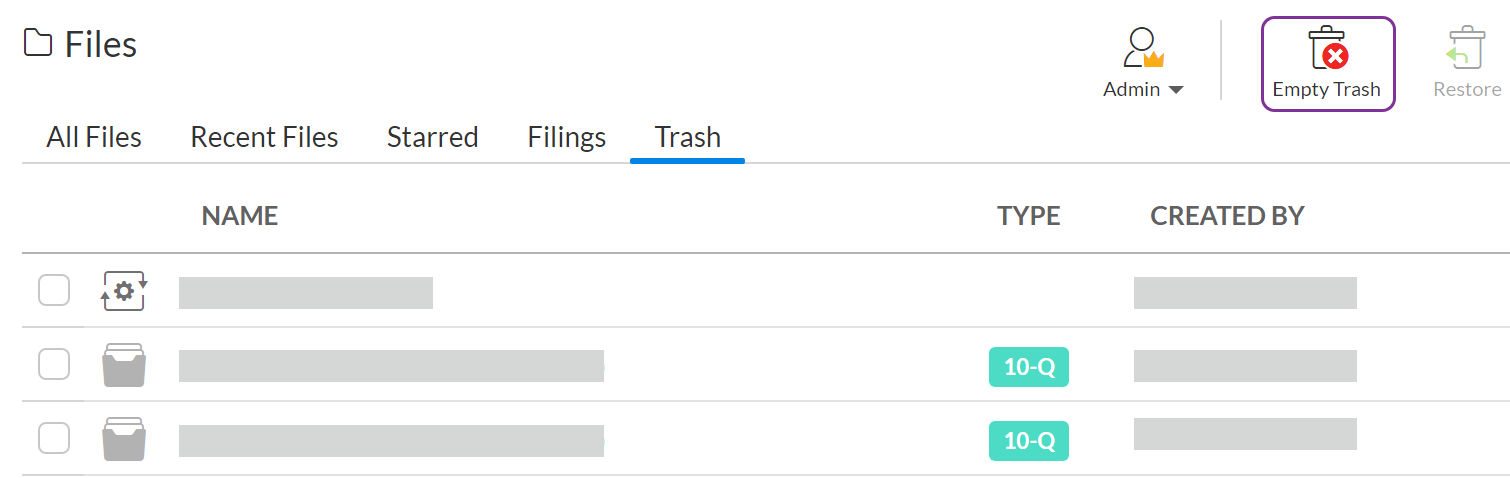
Task: Select the second row's checkbox
Action: pos(54,364)
